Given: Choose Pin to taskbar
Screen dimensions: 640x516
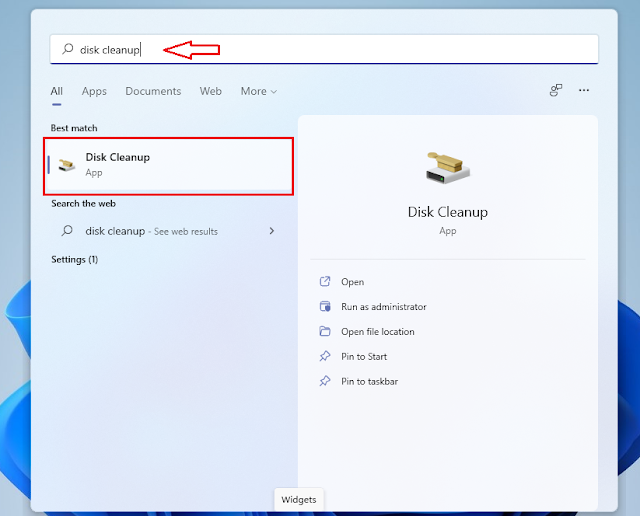Looking at the screenshot, I should click(369, 382).
